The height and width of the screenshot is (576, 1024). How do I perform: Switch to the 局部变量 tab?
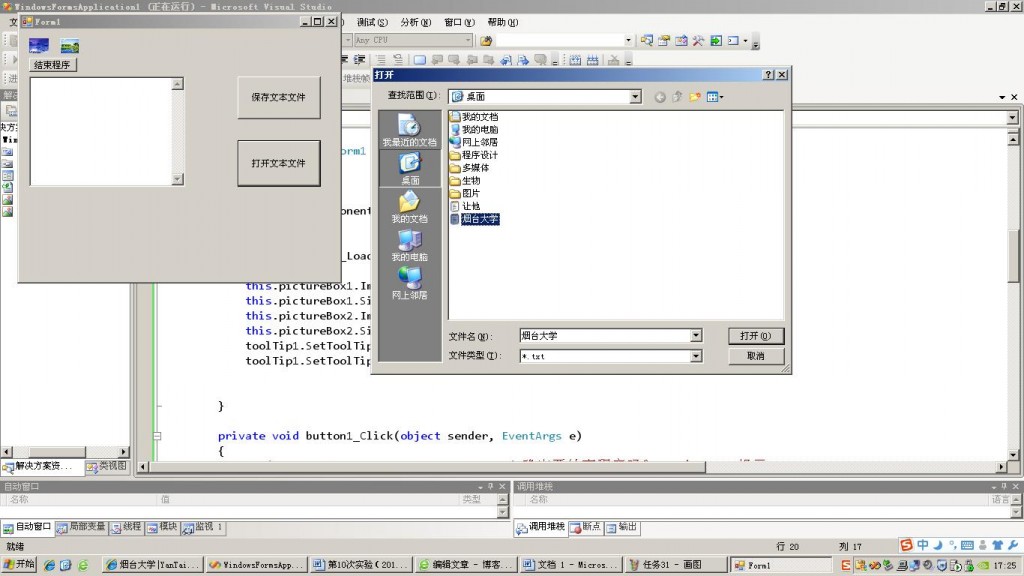tap(81, 527)
